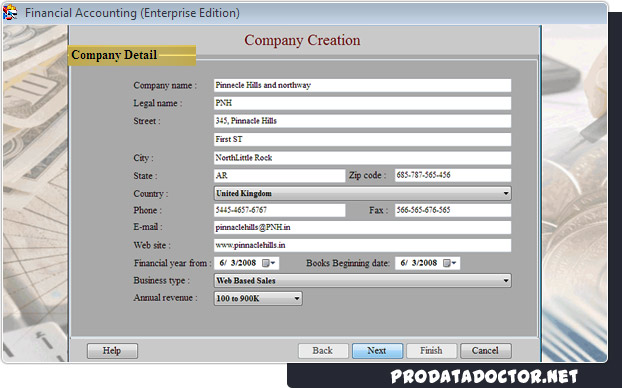Click the Cancel button

pyautogui.click(x=486, y=351)
